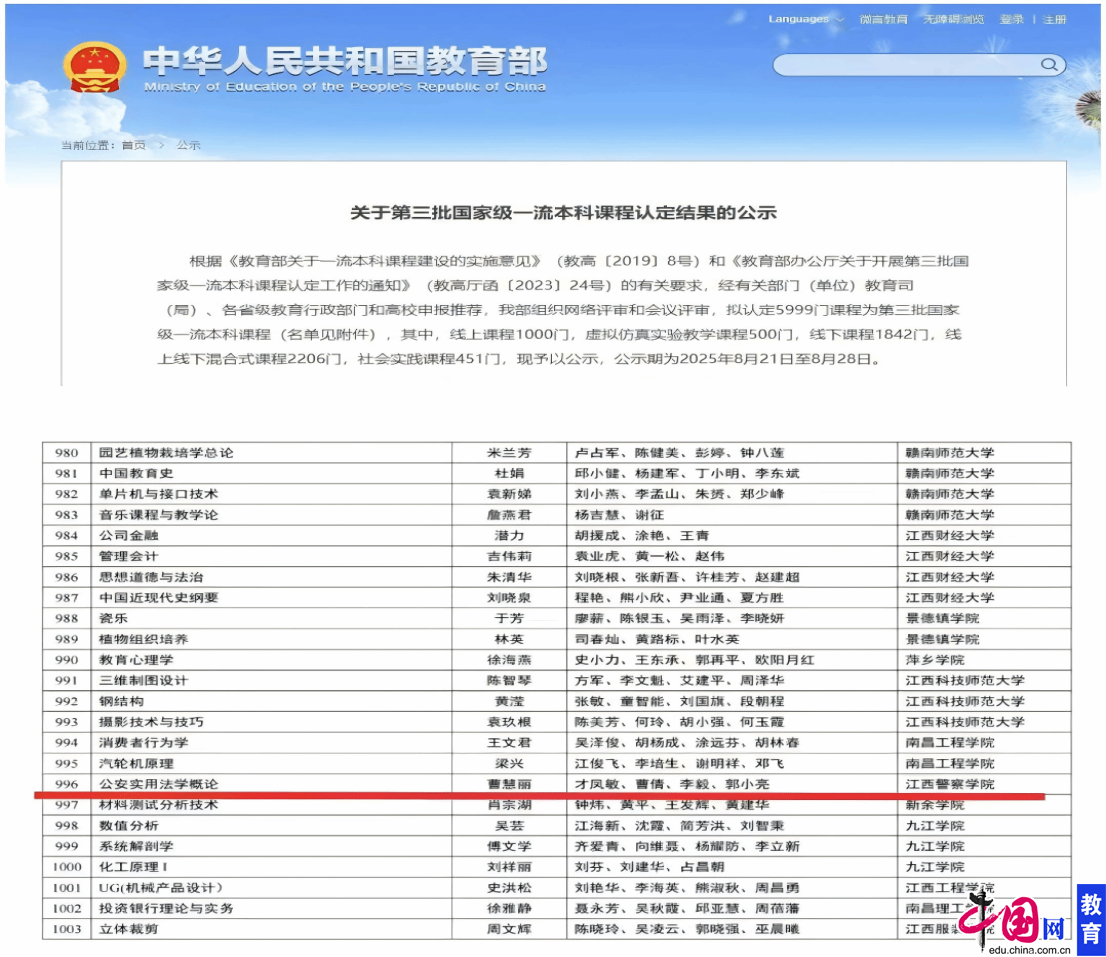The height and width of the screenshot is (957, 1106).
Task: Click the China.com watermark logo
Action: pos(1022,920)
